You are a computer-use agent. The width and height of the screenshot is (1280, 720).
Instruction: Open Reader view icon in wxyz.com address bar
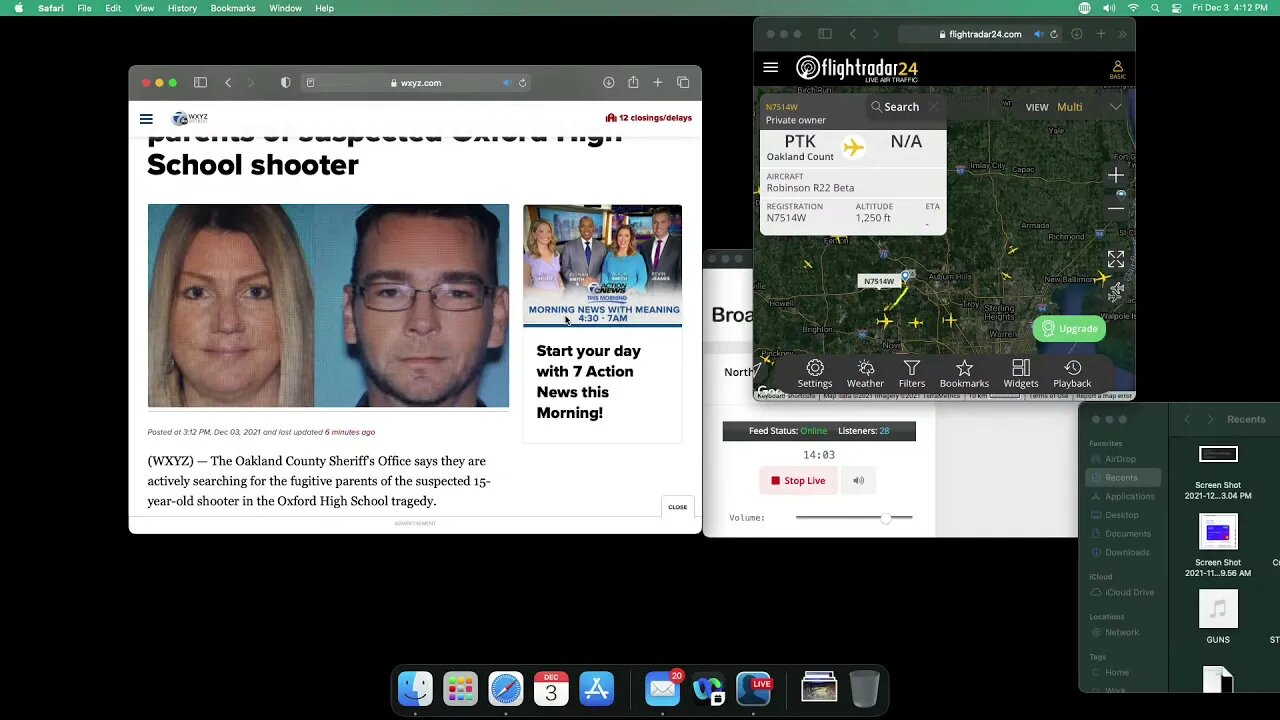pos(310,83)
